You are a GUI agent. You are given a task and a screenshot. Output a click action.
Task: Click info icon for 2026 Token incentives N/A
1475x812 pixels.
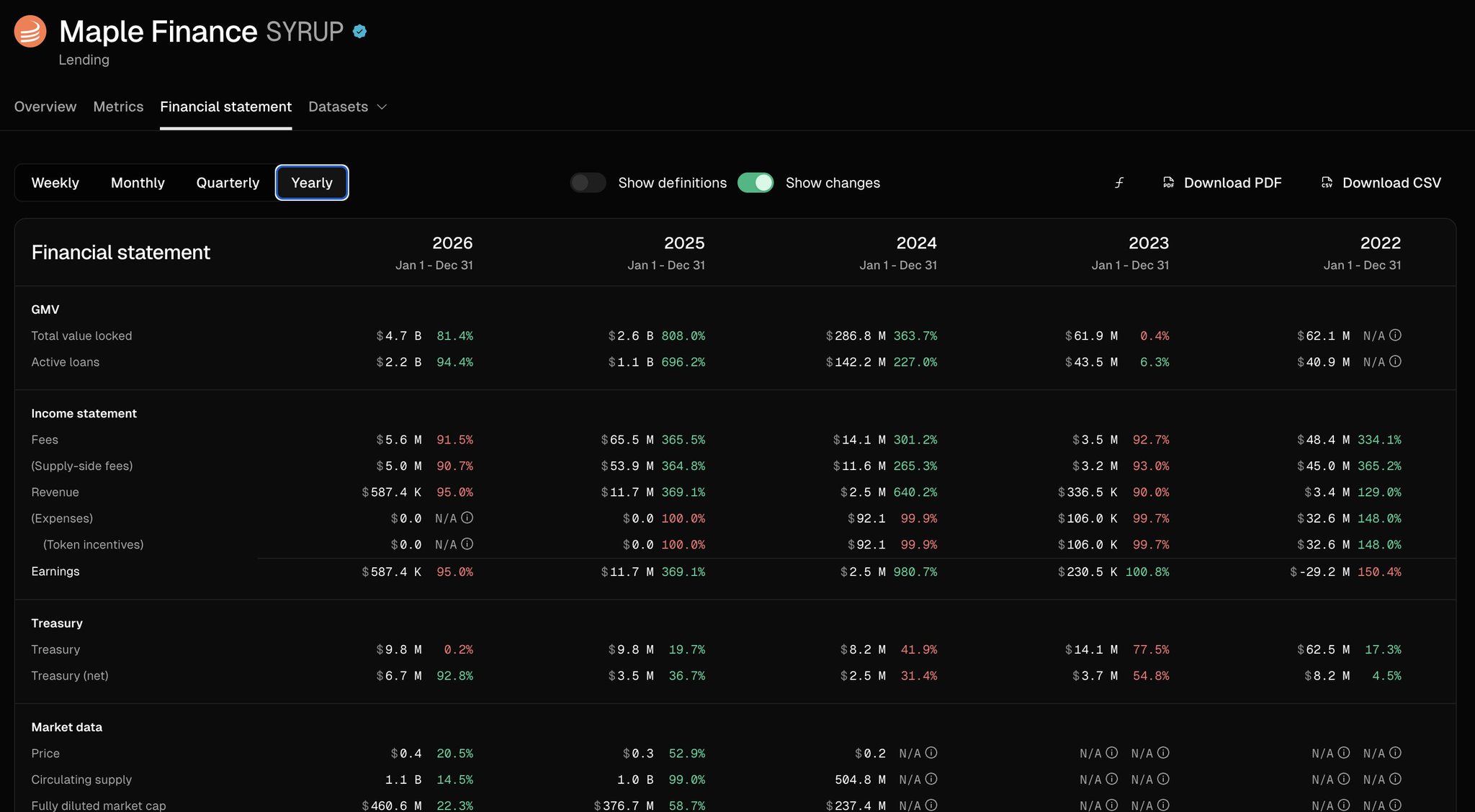click(x=467, y=544)
